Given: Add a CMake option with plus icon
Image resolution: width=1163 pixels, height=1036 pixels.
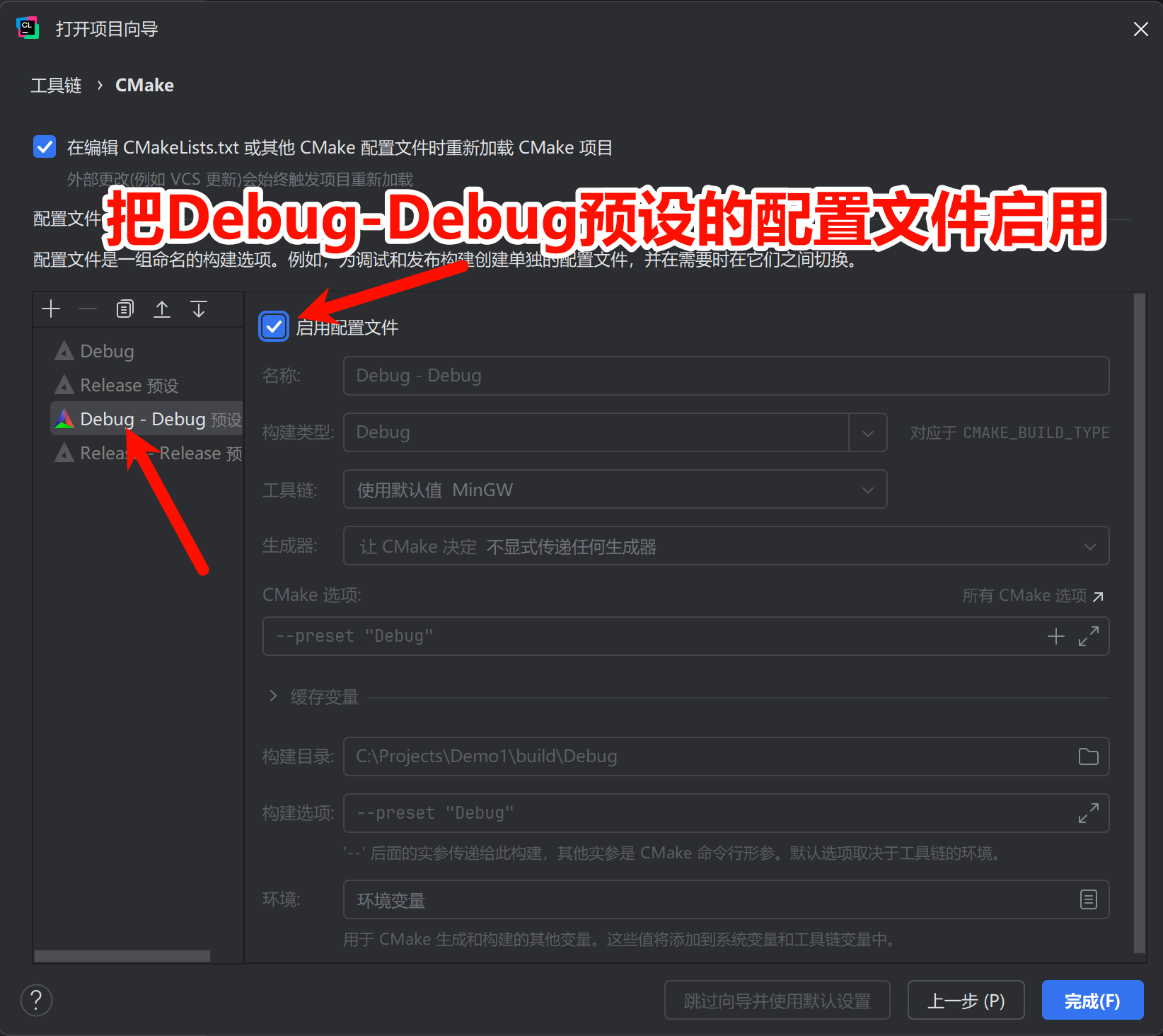Looking at the screenshot, I should point(1055,636).
